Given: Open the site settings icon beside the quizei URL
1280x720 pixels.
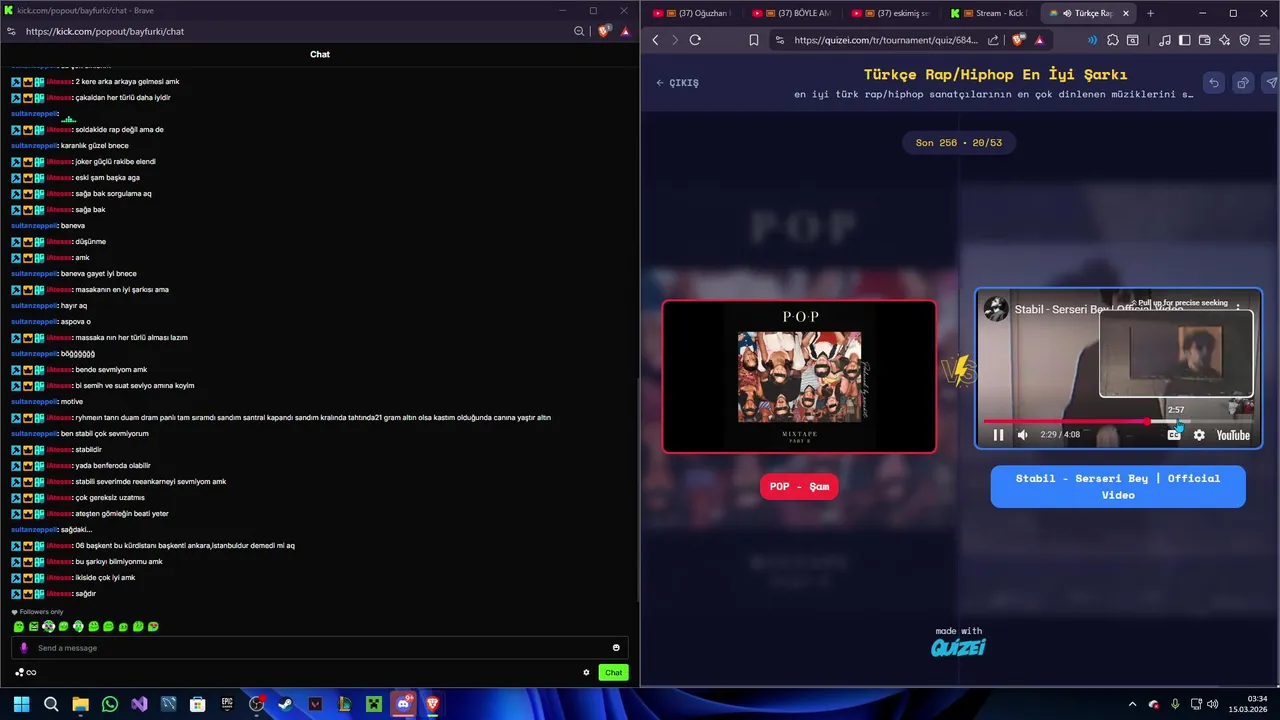Looking at the screenshot, I should pyautogui.click(x=780, y=40).
